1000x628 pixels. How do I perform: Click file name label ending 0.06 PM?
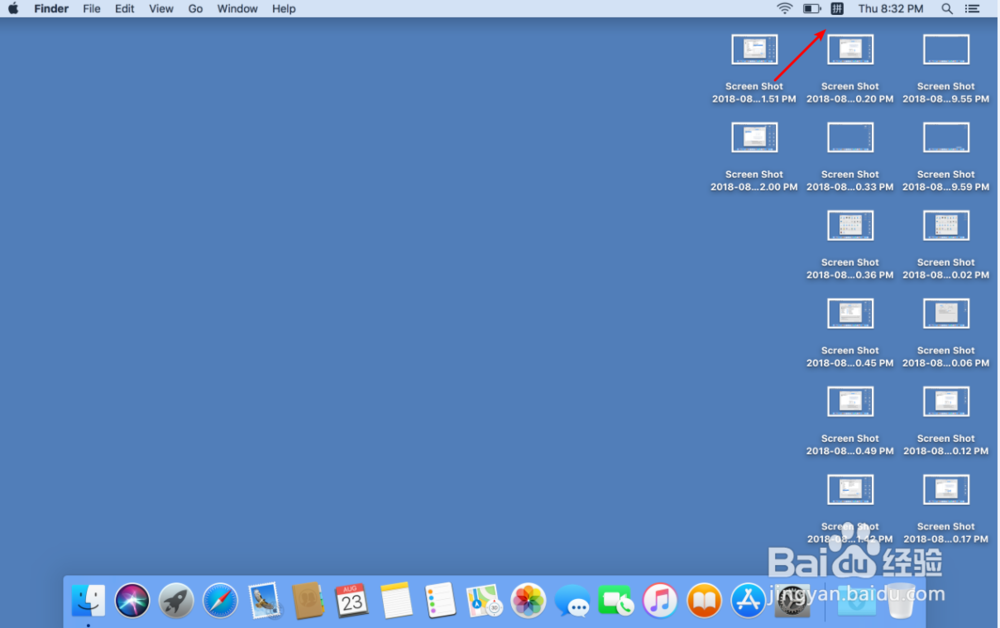[946, 356]
